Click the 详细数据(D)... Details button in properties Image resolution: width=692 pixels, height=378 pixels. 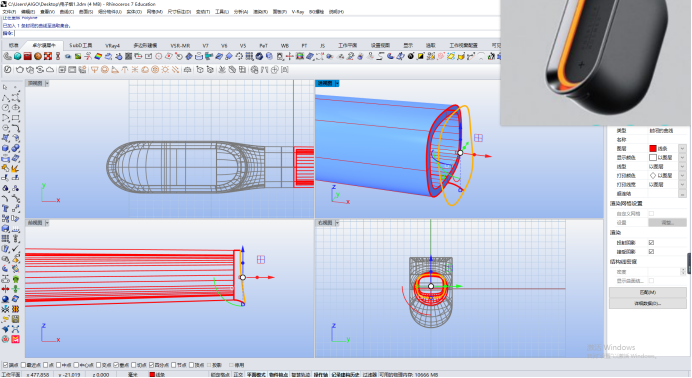click(648, 303)
